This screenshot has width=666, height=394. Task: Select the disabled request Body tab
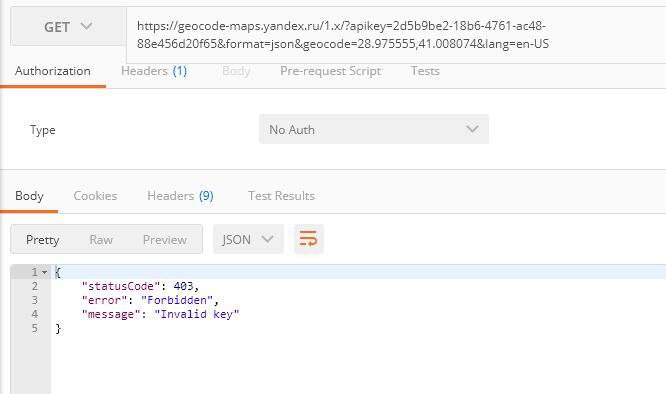[x=236, y=71]
